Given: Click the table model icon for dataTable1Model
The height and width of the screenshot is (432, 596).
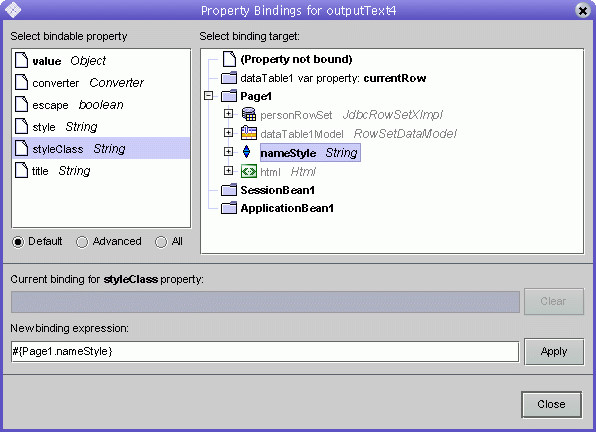Looking at the screenshot, I should pyautogui.click(x=249, y=133).
